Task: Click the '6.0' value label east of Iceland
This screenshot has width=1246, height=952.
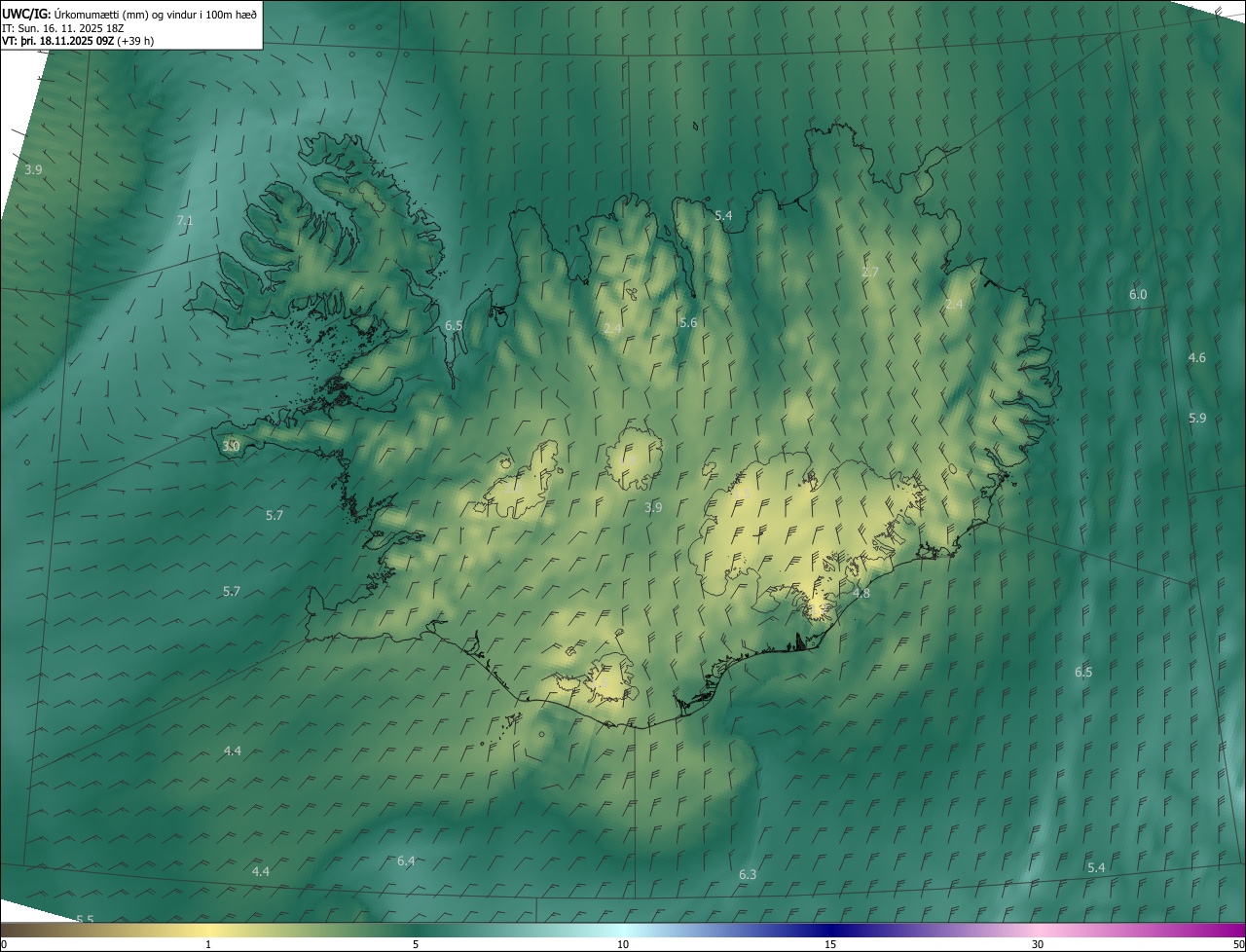Action: pos(1138,294)
